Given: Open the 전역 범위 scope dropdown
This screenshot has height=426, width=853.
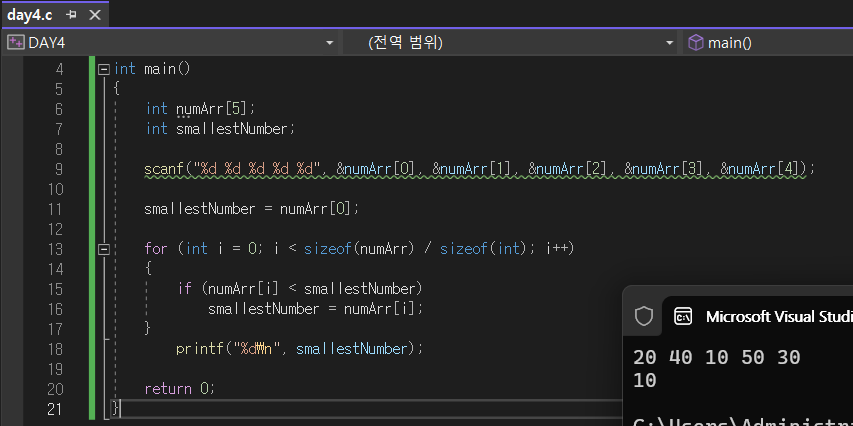Looking at the screenshot, I should [x=670, y=43].
